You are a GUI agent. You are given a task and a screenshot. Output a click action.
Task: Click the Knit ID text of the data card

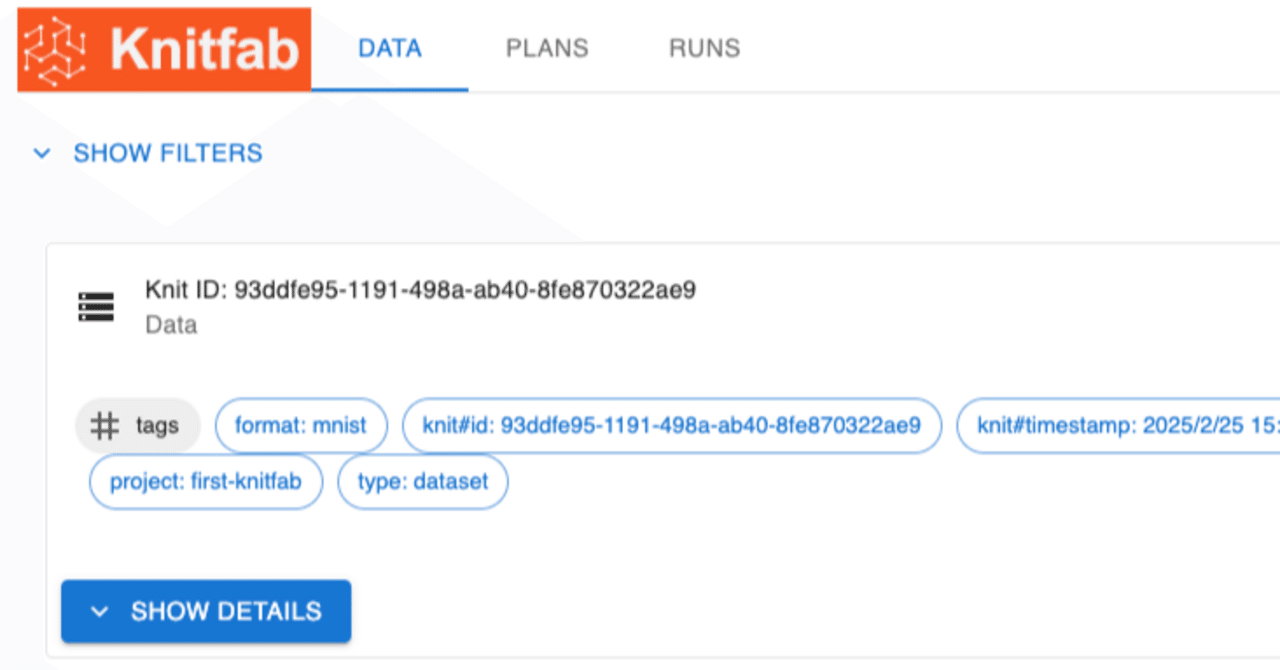[x=420, y=290]
